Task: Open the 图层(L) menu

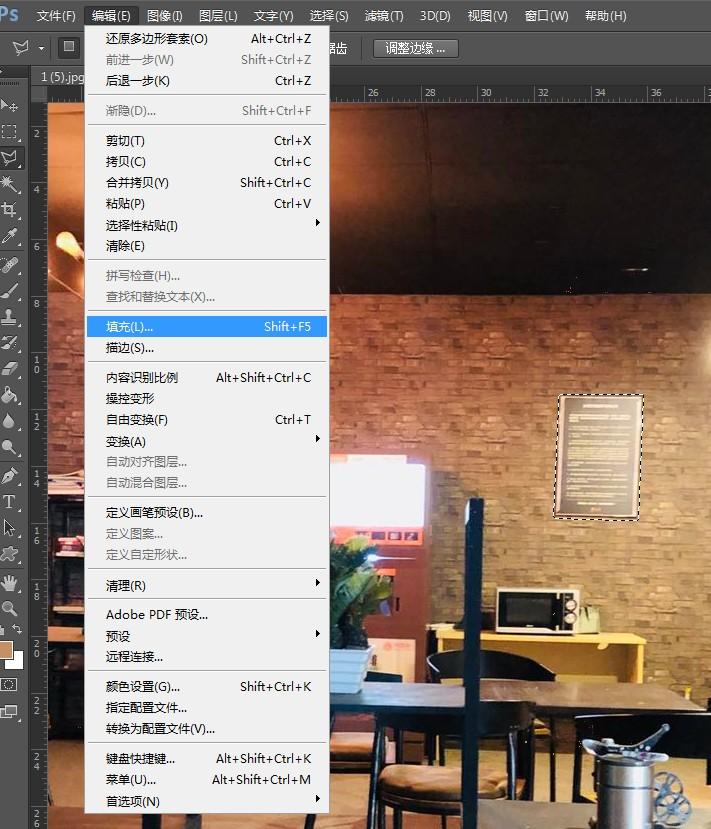Action: (218, 16)
